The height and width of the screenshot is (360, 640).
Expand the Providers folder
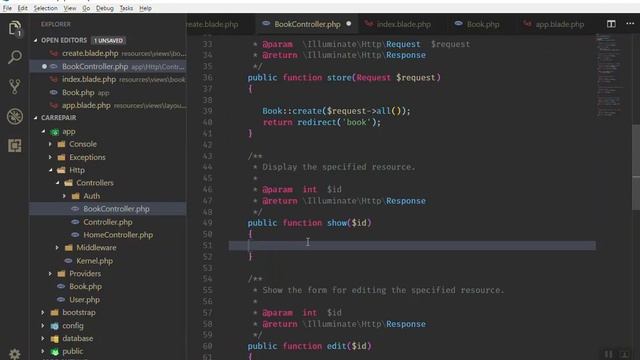pyautogui.click(x=50, y=273)
